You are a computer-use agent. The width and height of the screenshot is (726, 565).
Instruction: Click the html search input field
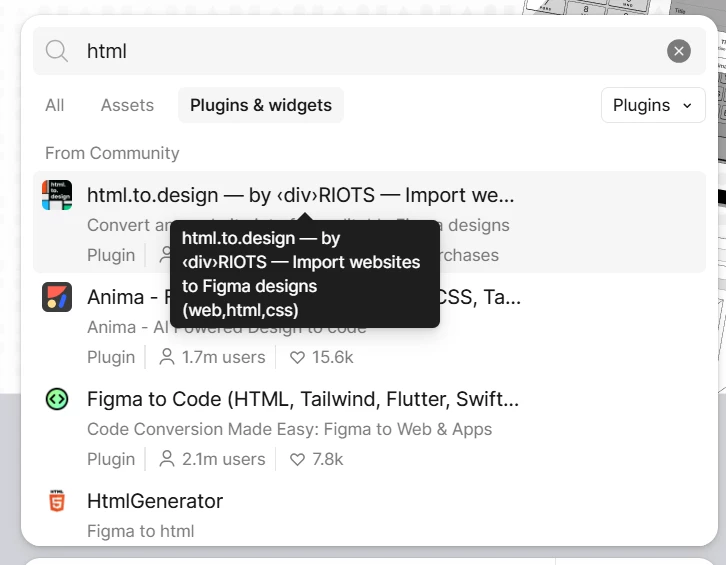coord(369,51)
